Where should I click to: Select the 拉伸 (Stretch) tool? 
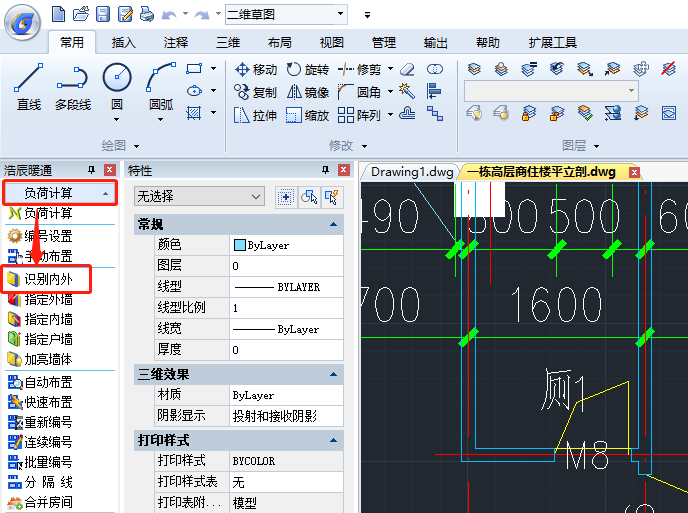pos(255,115)
